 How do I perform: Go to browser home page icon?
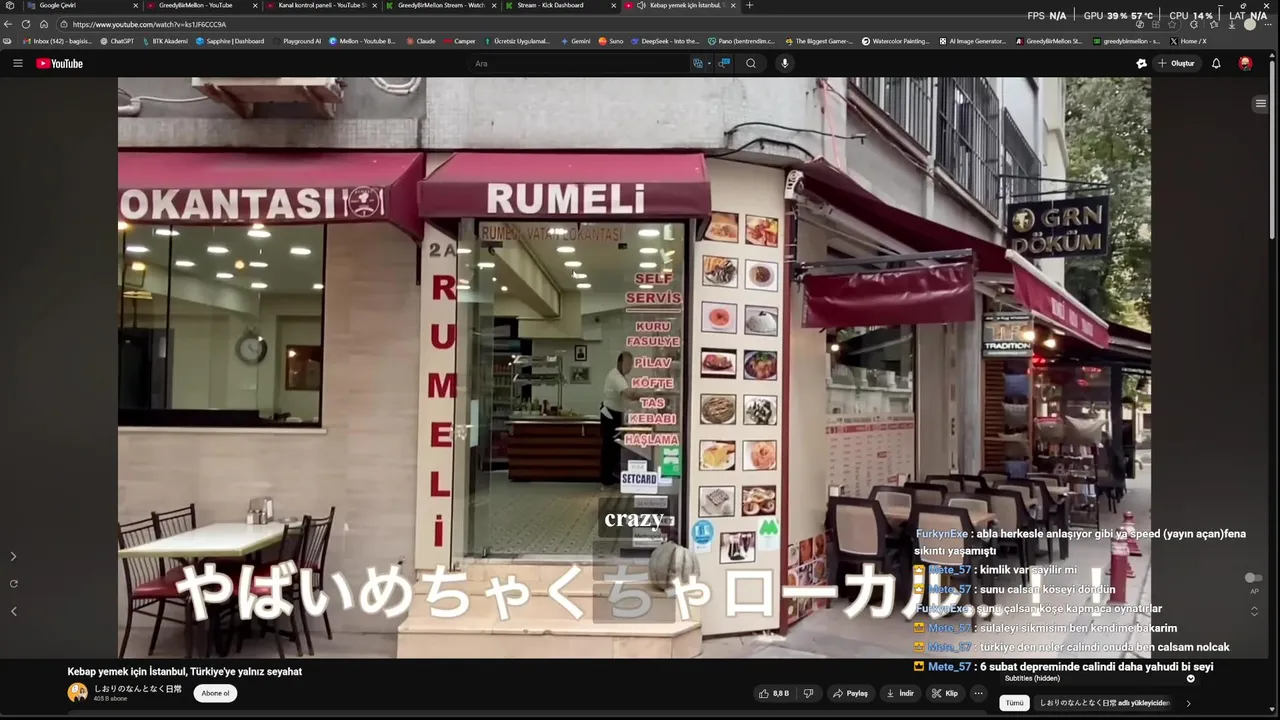click(x=44, y=24)
